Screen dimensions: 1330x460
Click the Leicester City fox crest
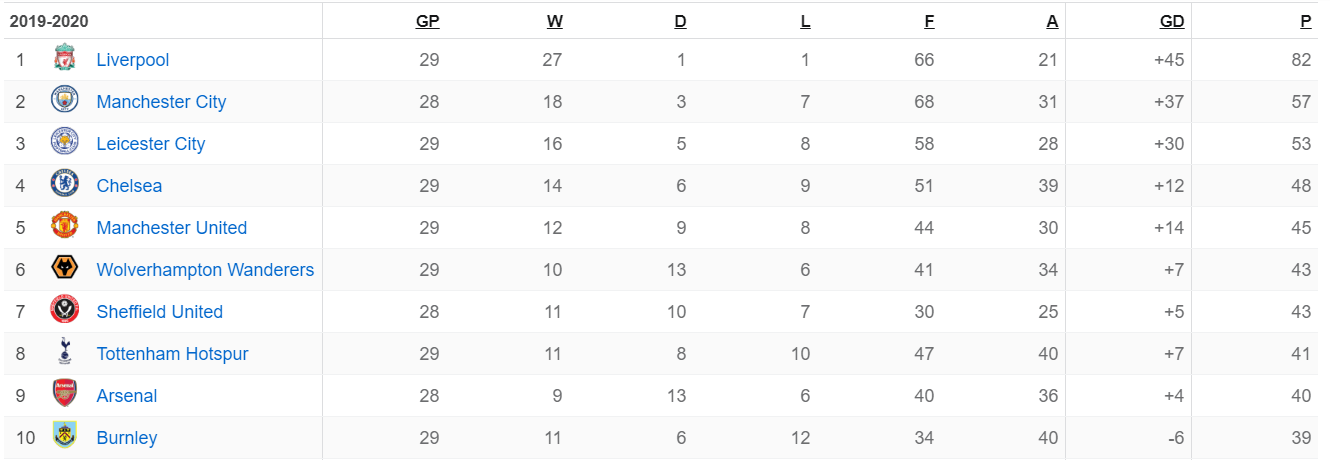(65, 143)
